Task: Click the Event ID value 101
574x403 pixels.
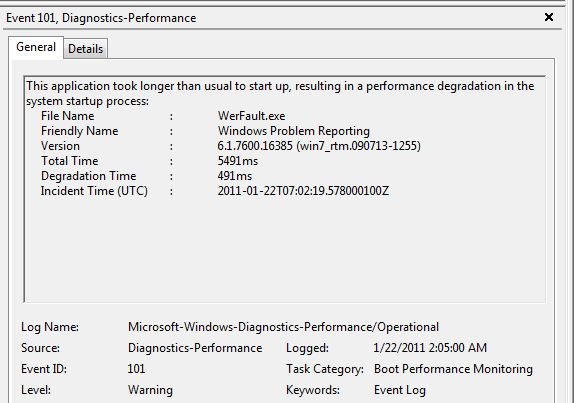Action: pos(136,369)
